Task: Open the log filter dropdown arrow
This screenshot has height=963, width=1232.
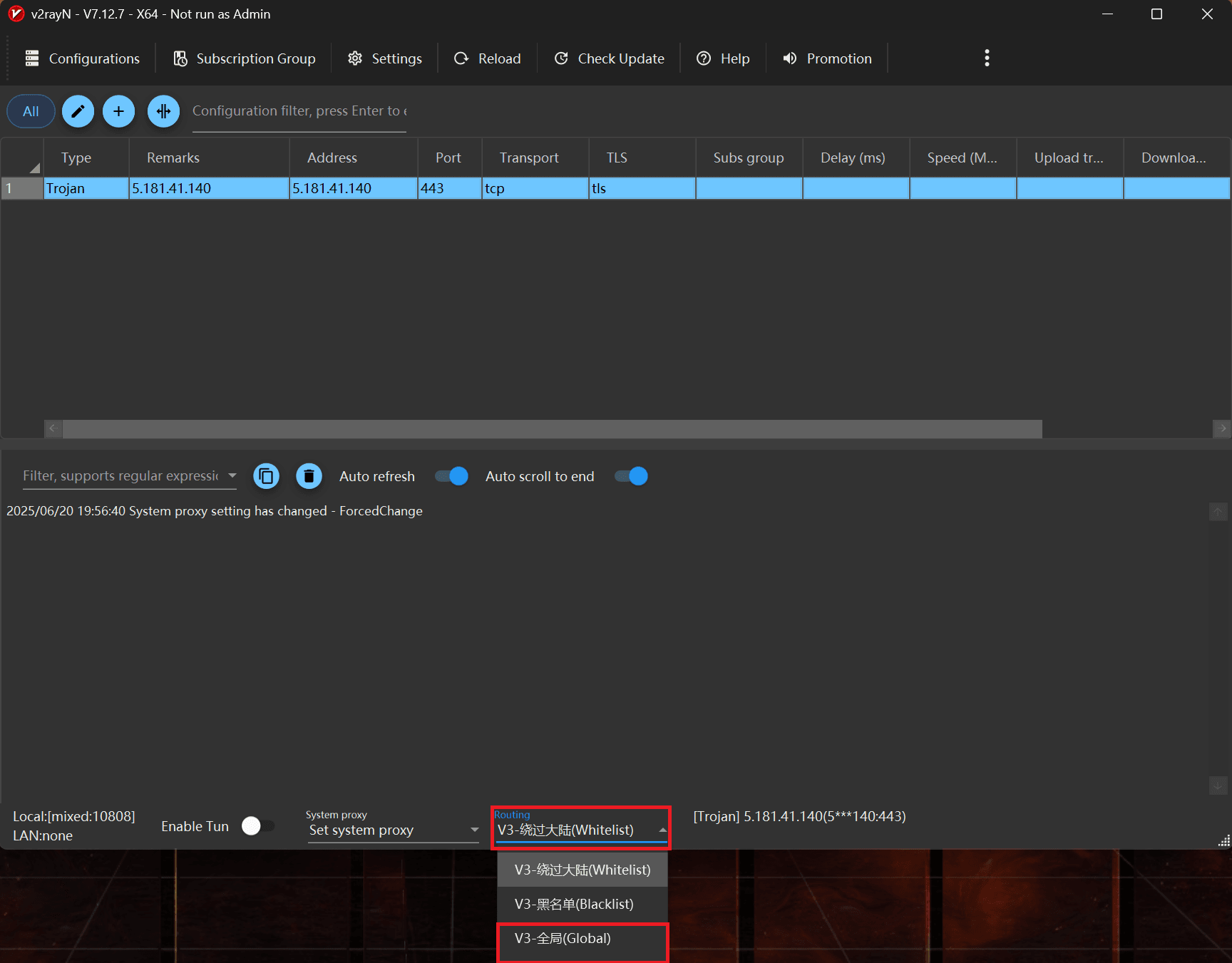Action: pos(231,475)
